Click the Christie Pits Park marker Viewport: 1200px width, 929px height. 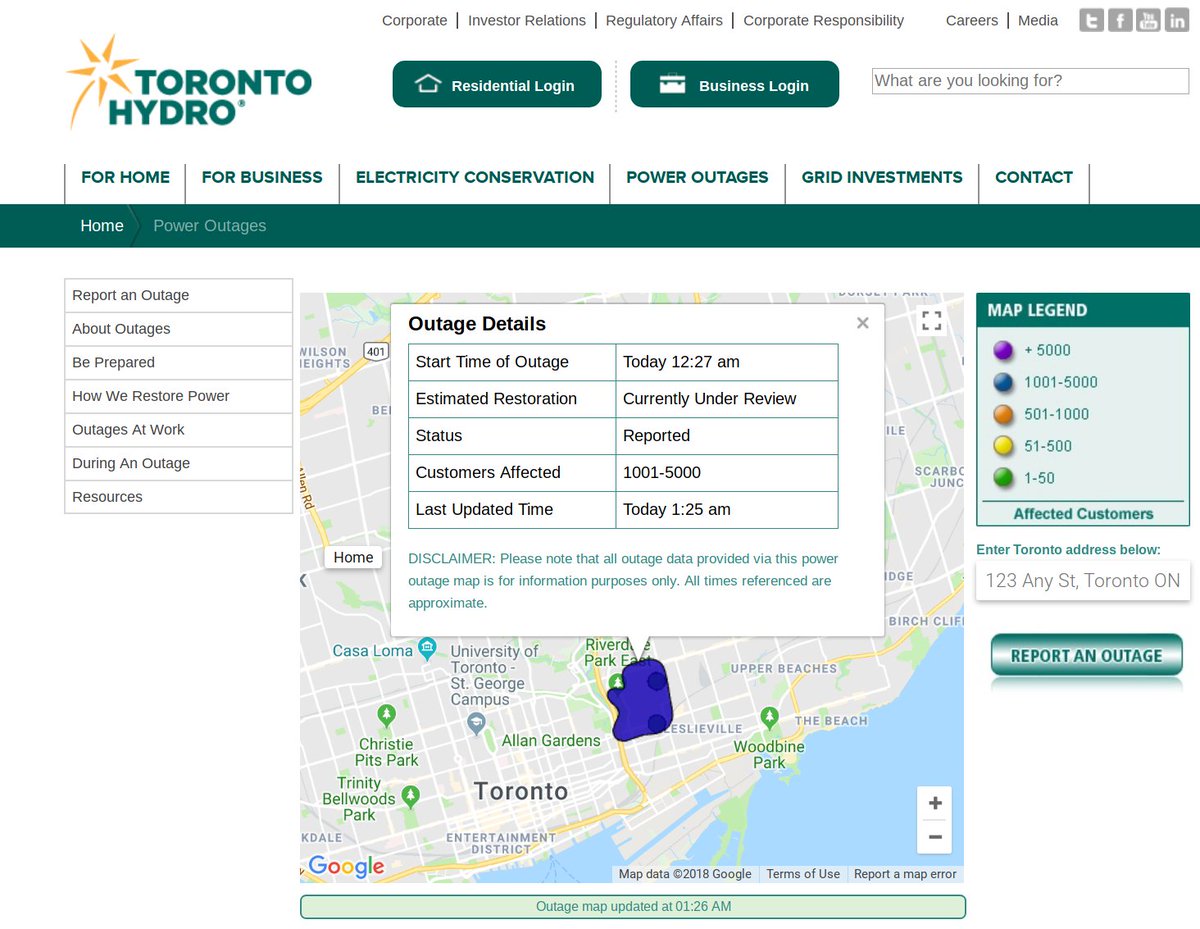tap(387, 715)
